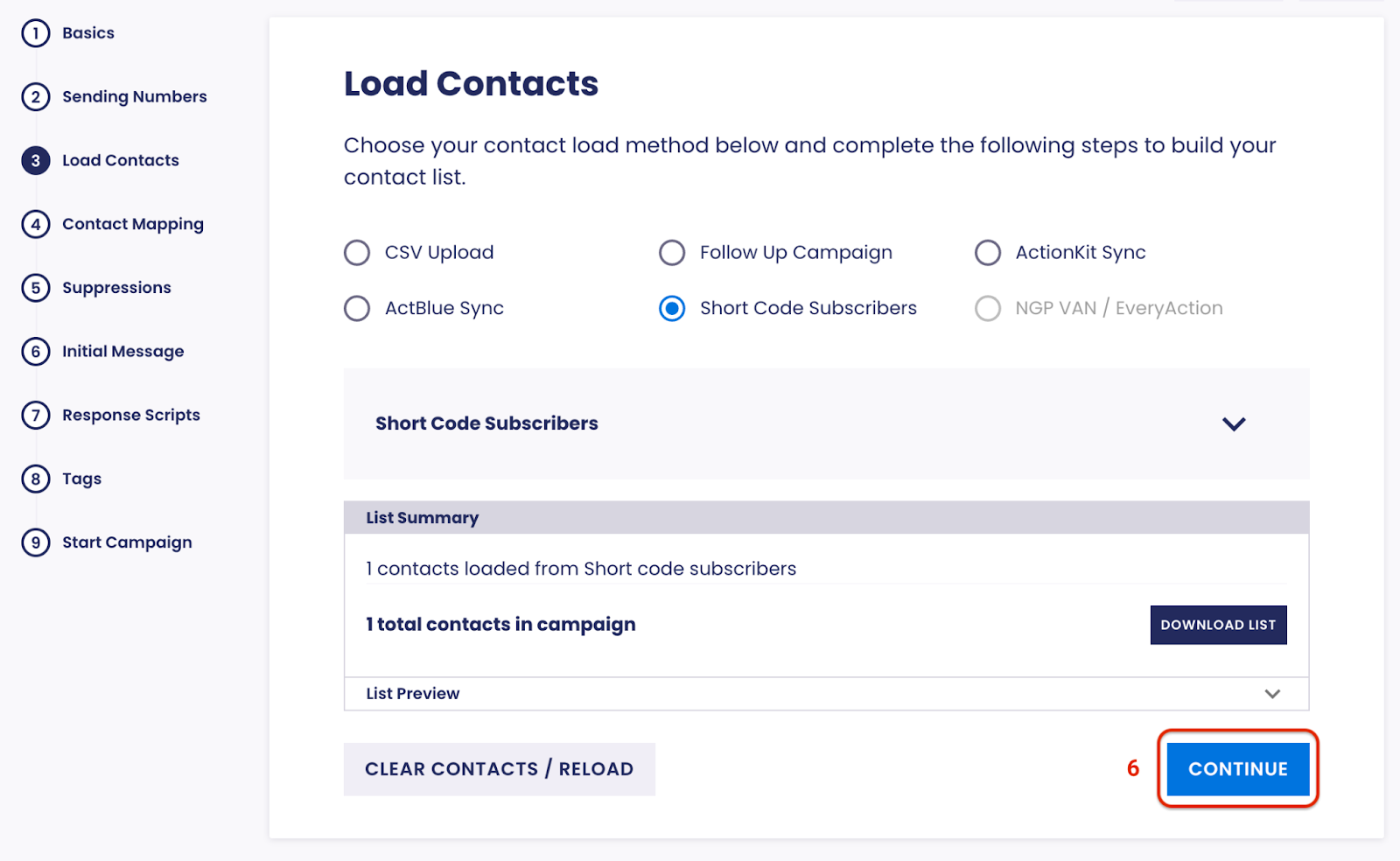Click the step 7 circle icon
This screenshot has width=1400, height=861.
click(36, 416)
